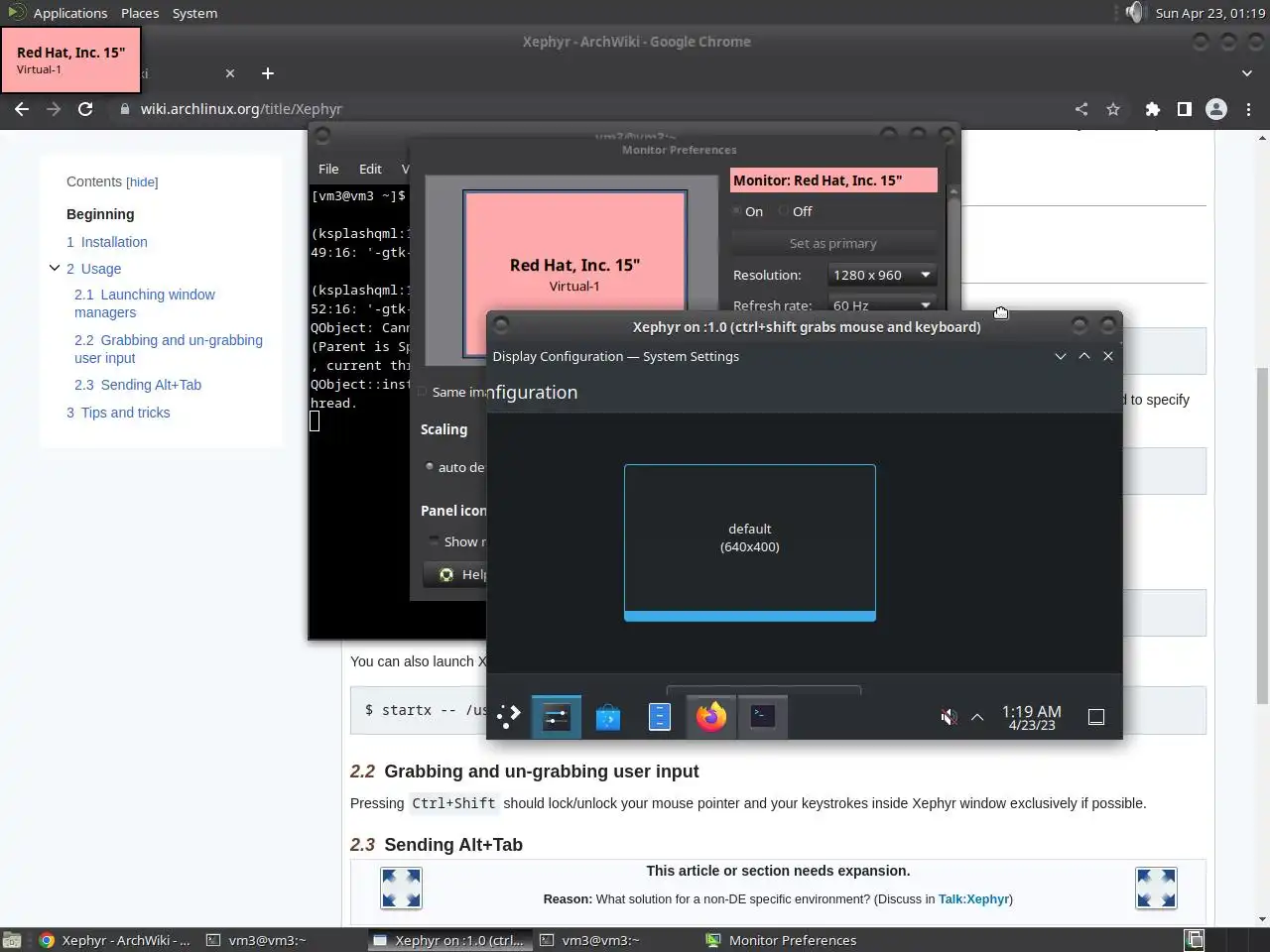Expand the hidden system tray icons arrow
This screenshot has height=952, width=1270.
977,717
